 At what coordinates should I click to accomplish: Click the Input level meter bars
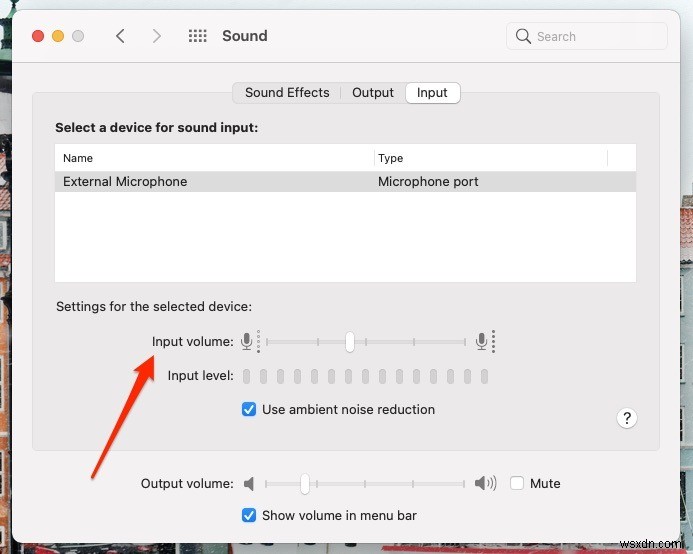pyautogui.click(x=366, y=376)
